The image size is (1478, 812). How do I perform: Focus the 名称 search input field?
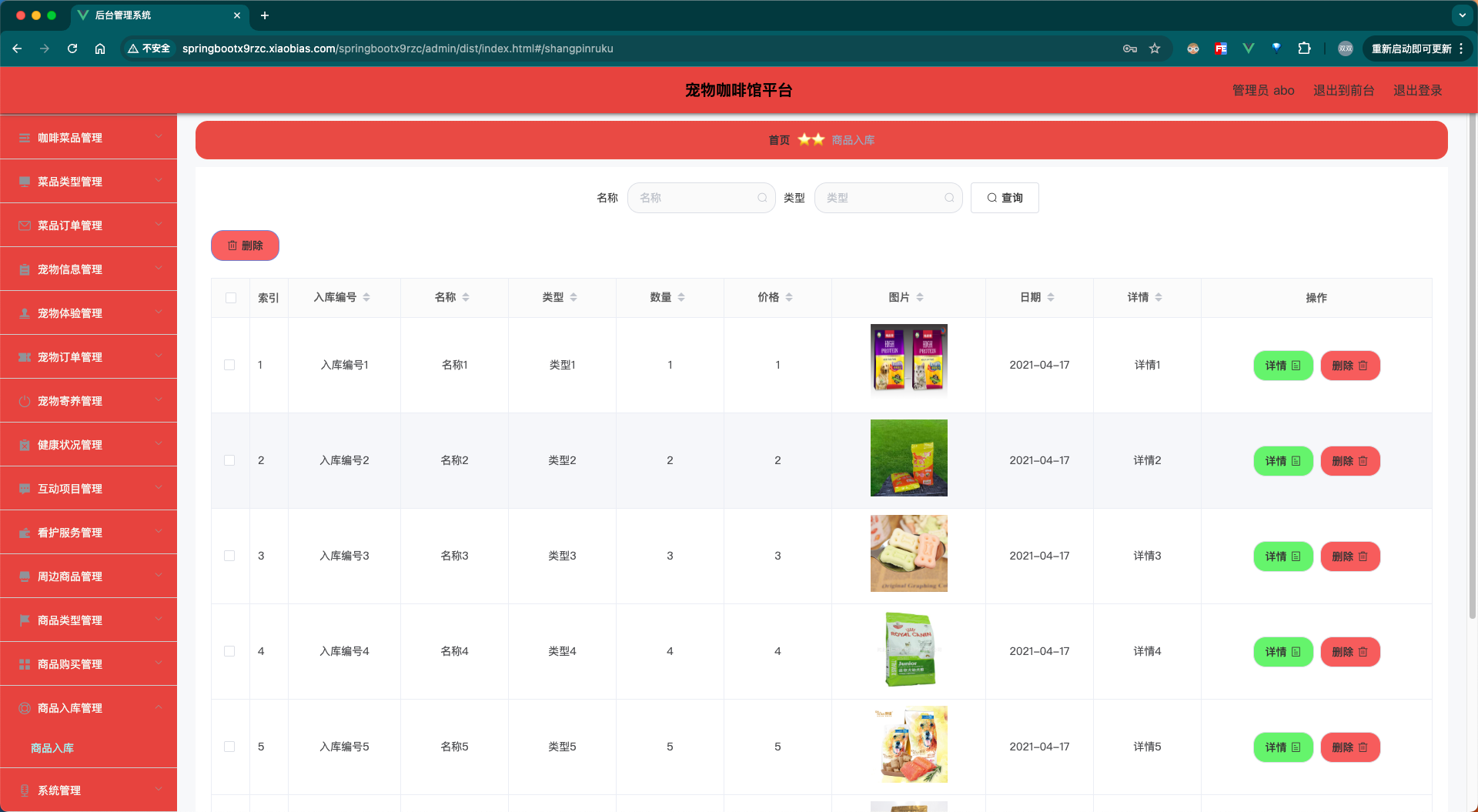(701, 198)
